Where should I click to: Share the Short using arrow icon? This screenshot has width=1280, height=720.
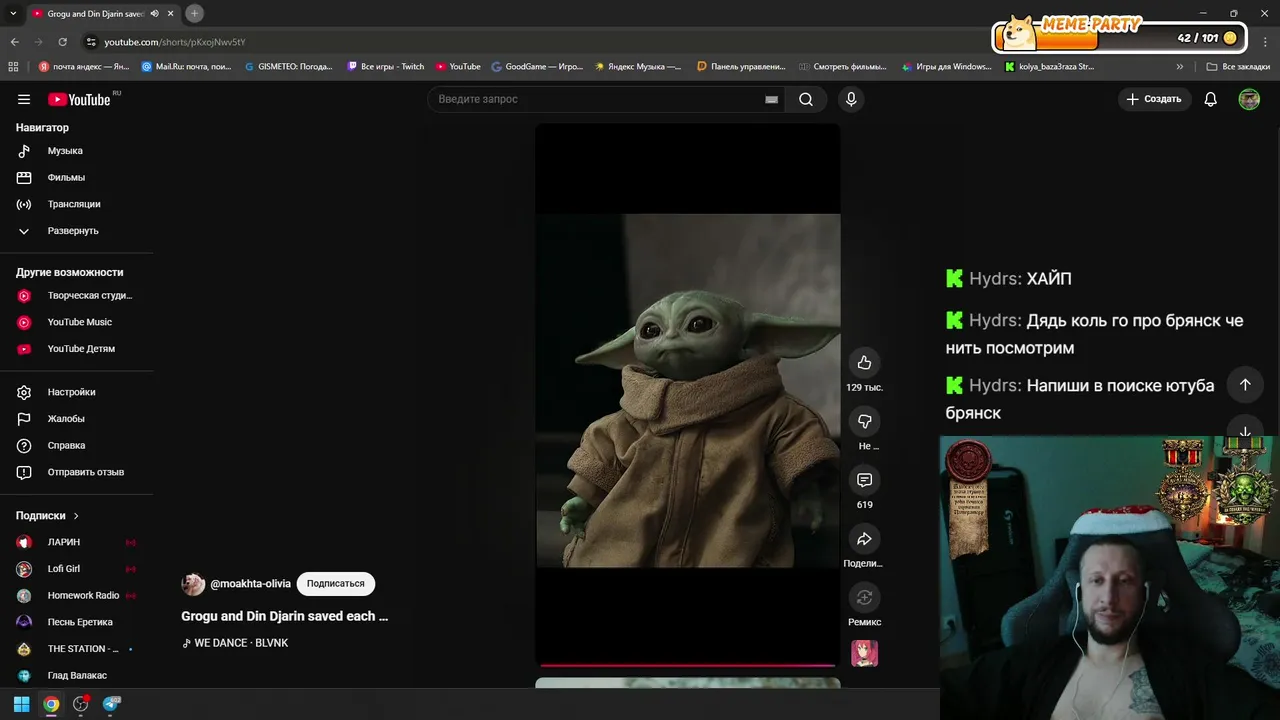(x=865, y=539)
